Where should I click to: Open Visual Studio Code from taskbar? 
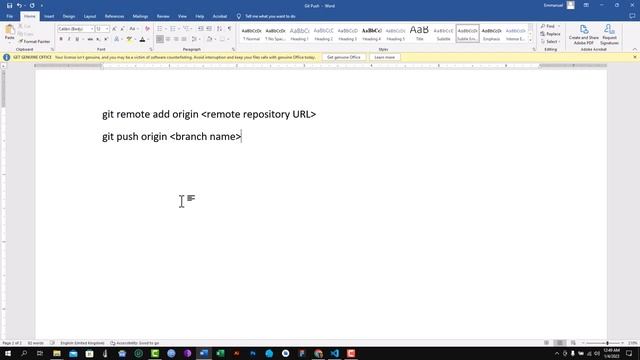click(x=335, y=353)
